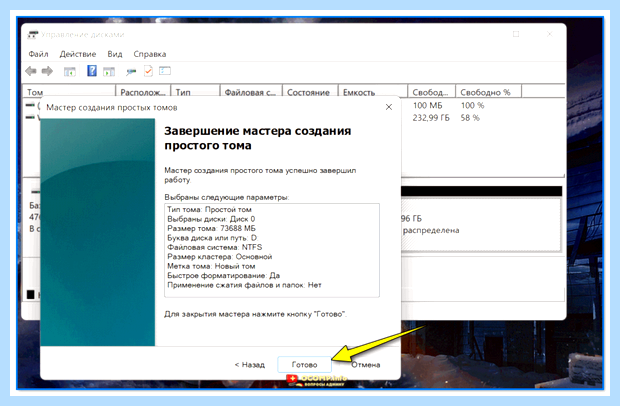Click the unallocated partition labeled 'распределена'
The width and height of the screenshot is (620, 406).
[x=481, y=225]
